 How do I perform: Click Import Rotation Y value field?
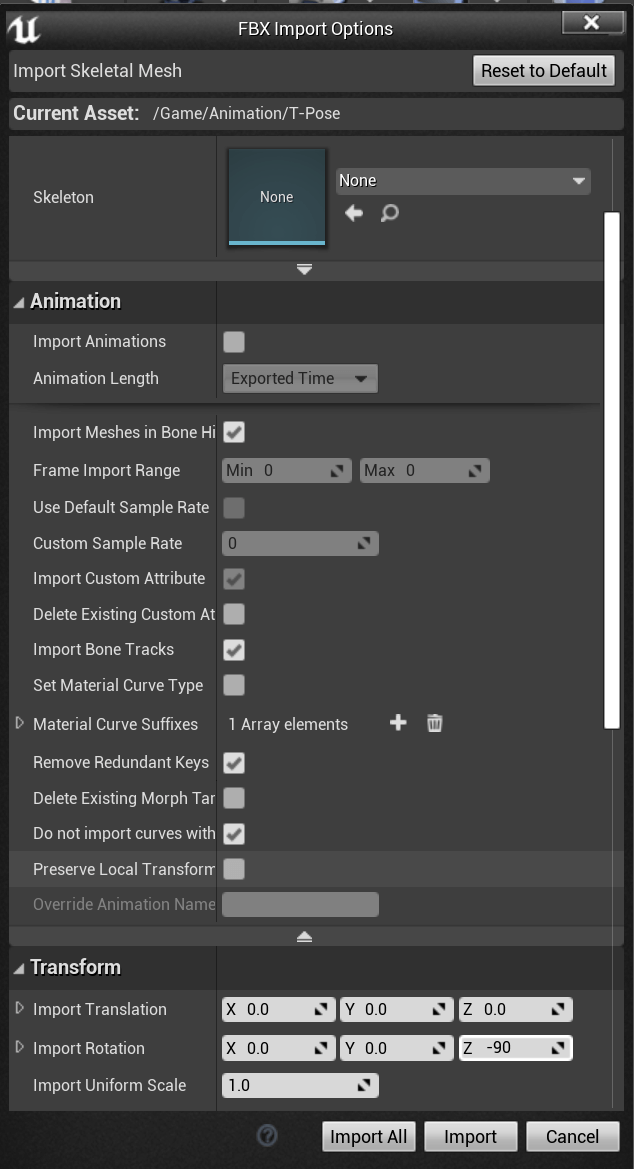tap(397, 1047)
